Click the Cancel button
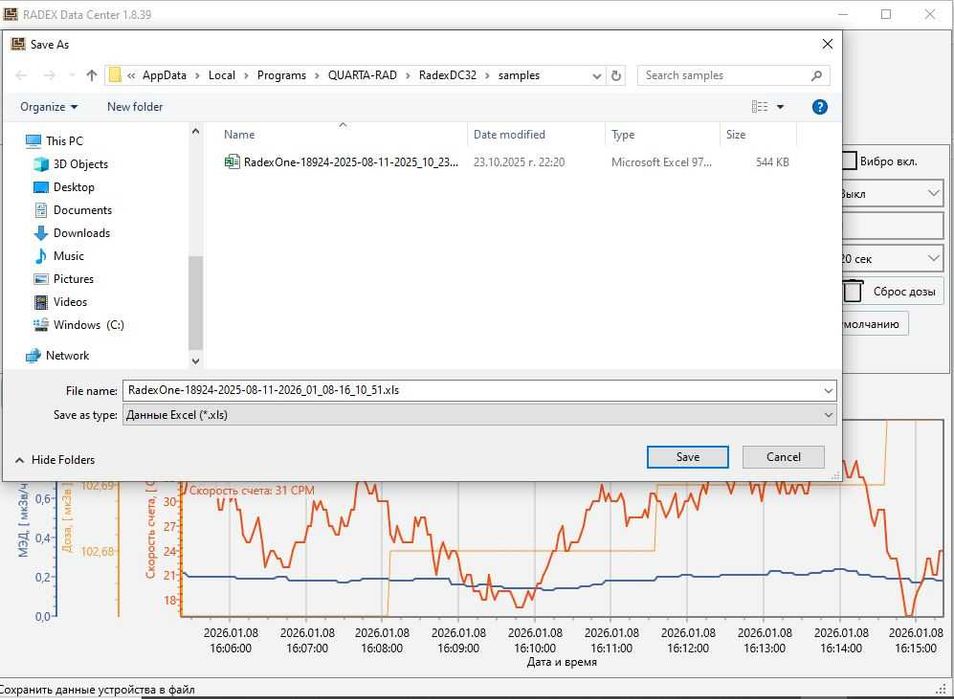This screenshot has width=954, height=699. point(783,457)
